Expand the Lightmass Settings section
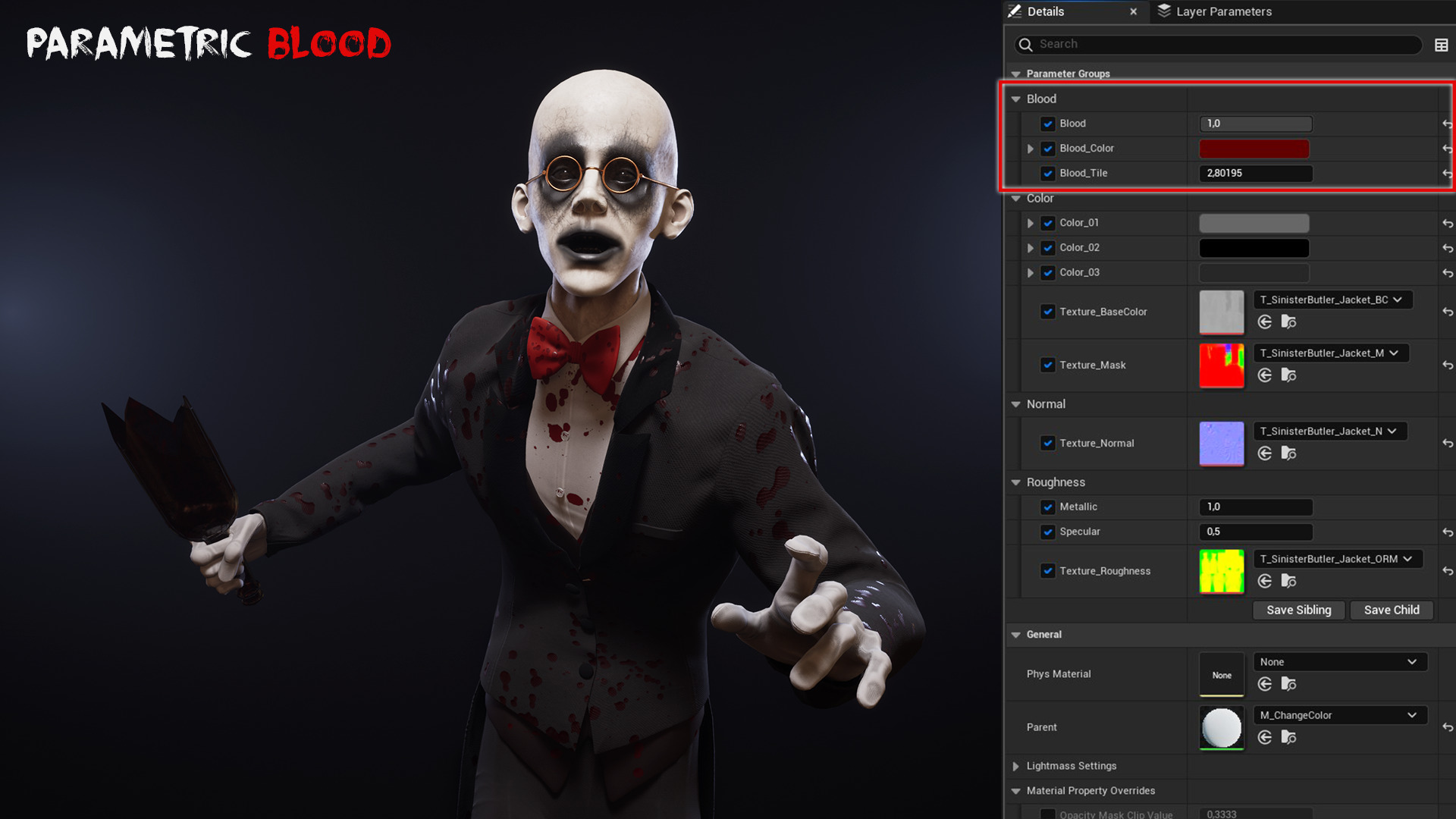The height and width of the screenshot is (819, 1456). pos(1015,767)
